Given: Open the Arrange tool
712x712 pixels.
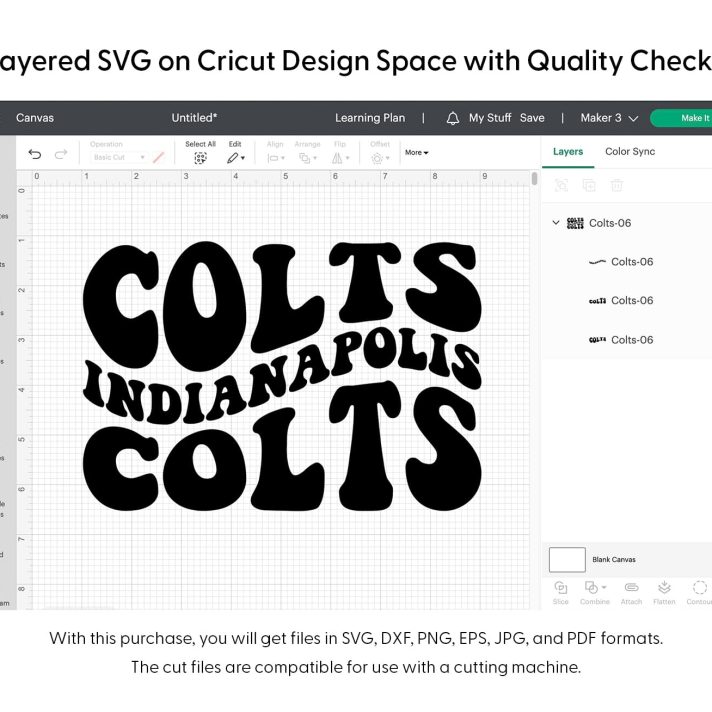Looking at the screenshot, I should 307,158.
